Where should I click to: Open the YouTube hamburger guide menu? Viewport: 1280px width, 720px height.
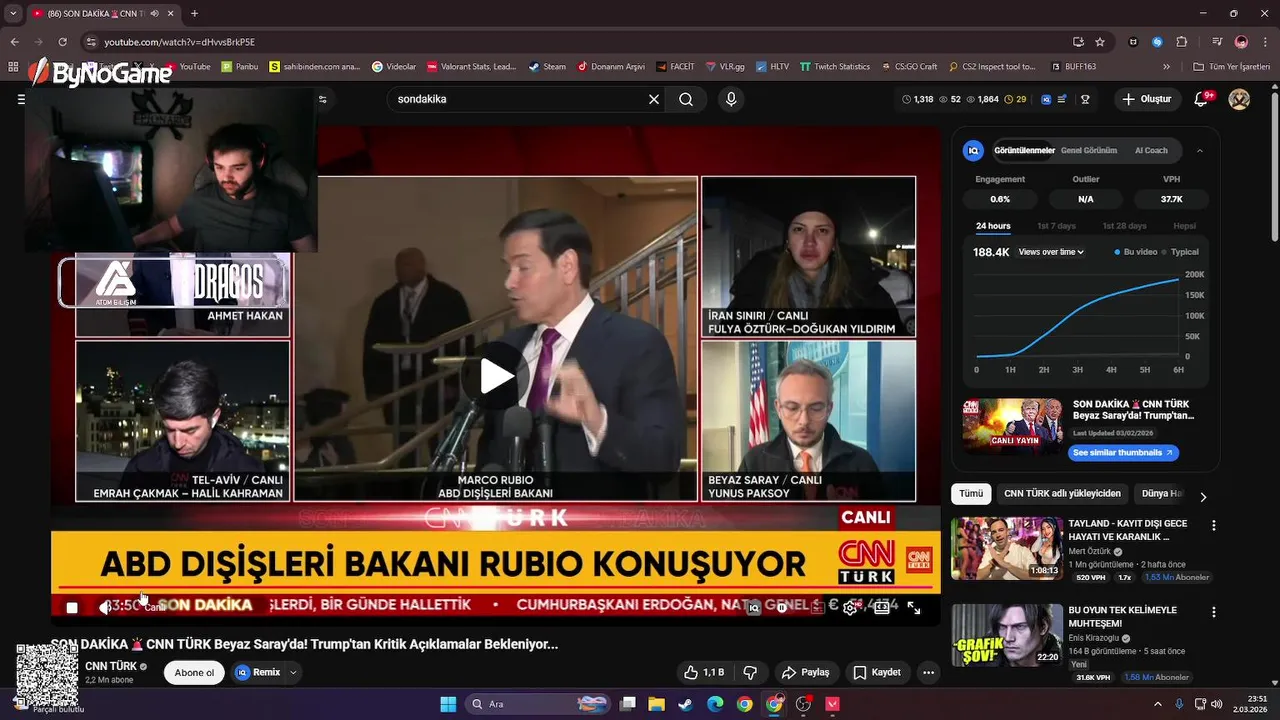[21, 99]
